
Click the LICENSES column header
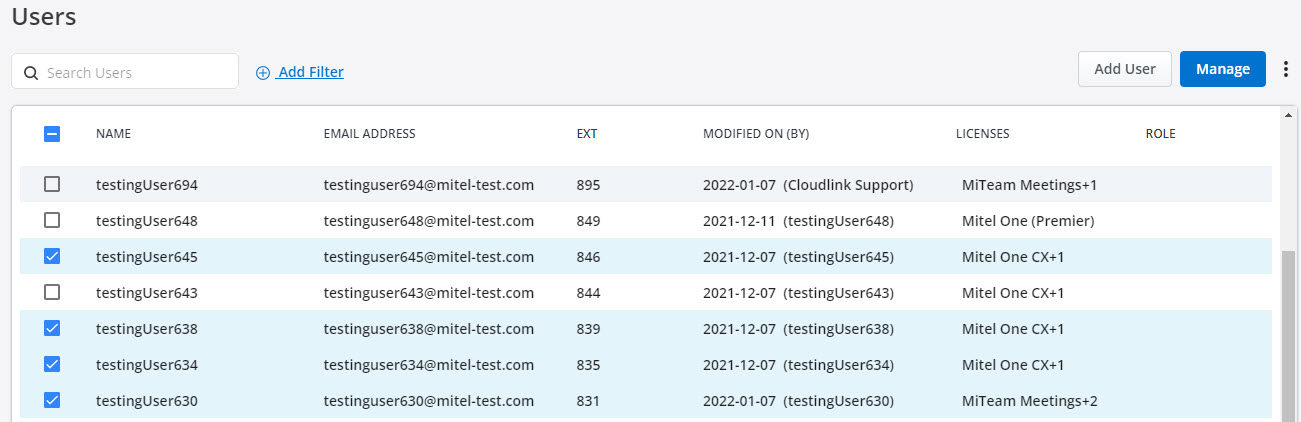982,134
